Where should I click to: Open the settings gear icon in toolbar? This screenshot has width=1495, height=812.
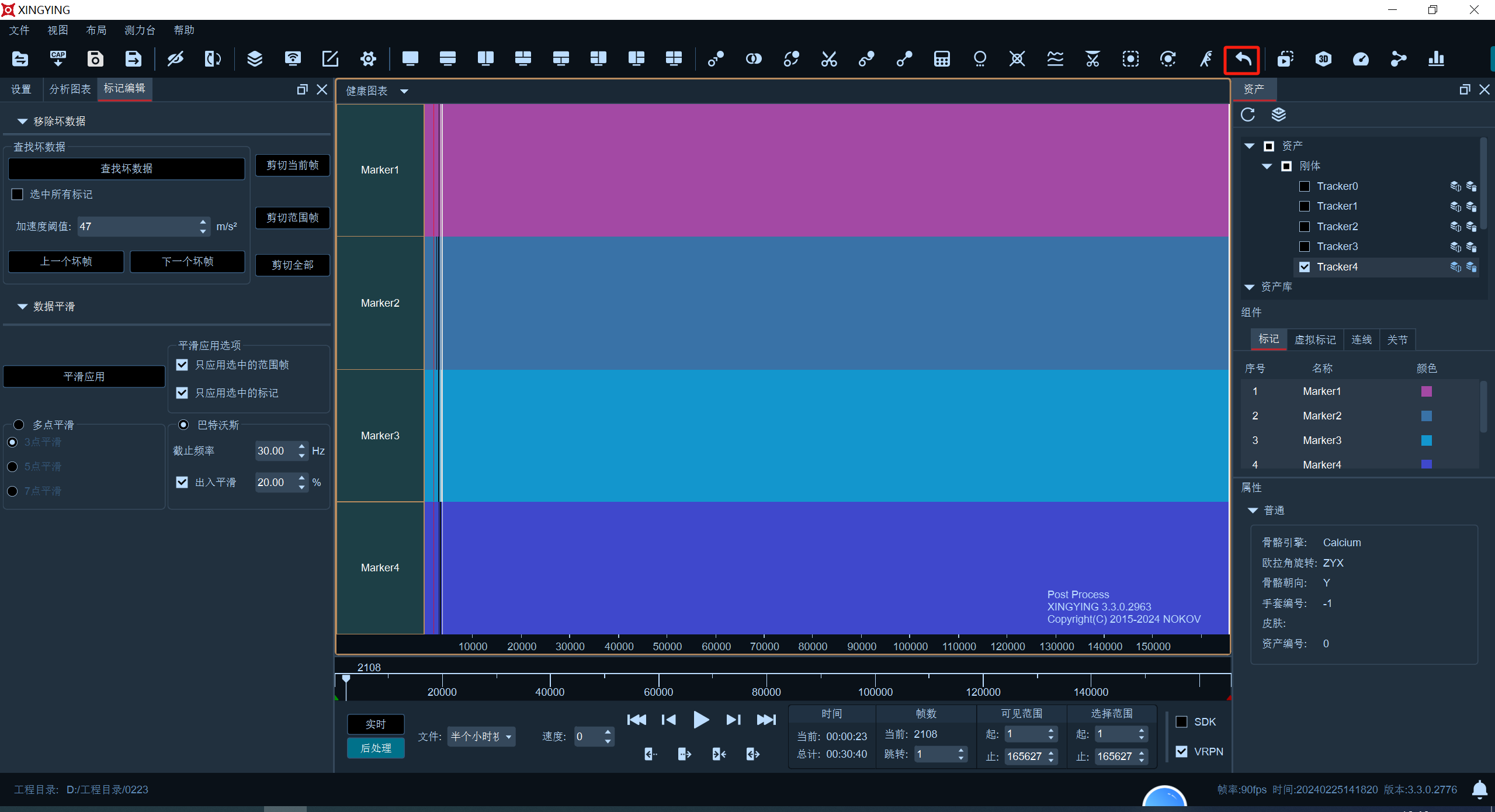point(368,59)
